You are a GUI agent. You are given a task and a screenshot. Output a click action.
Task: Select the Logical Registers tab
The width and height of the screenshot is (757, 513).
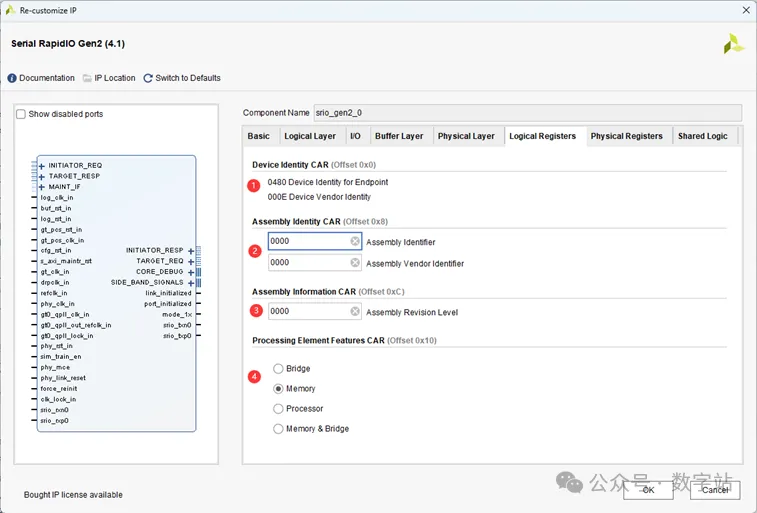(543, 136)
